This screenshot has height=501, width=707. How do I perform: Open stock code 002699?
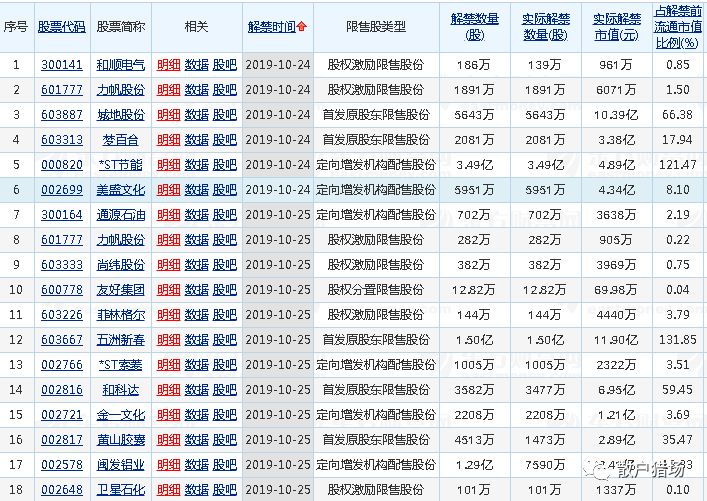tap(62, 190)
